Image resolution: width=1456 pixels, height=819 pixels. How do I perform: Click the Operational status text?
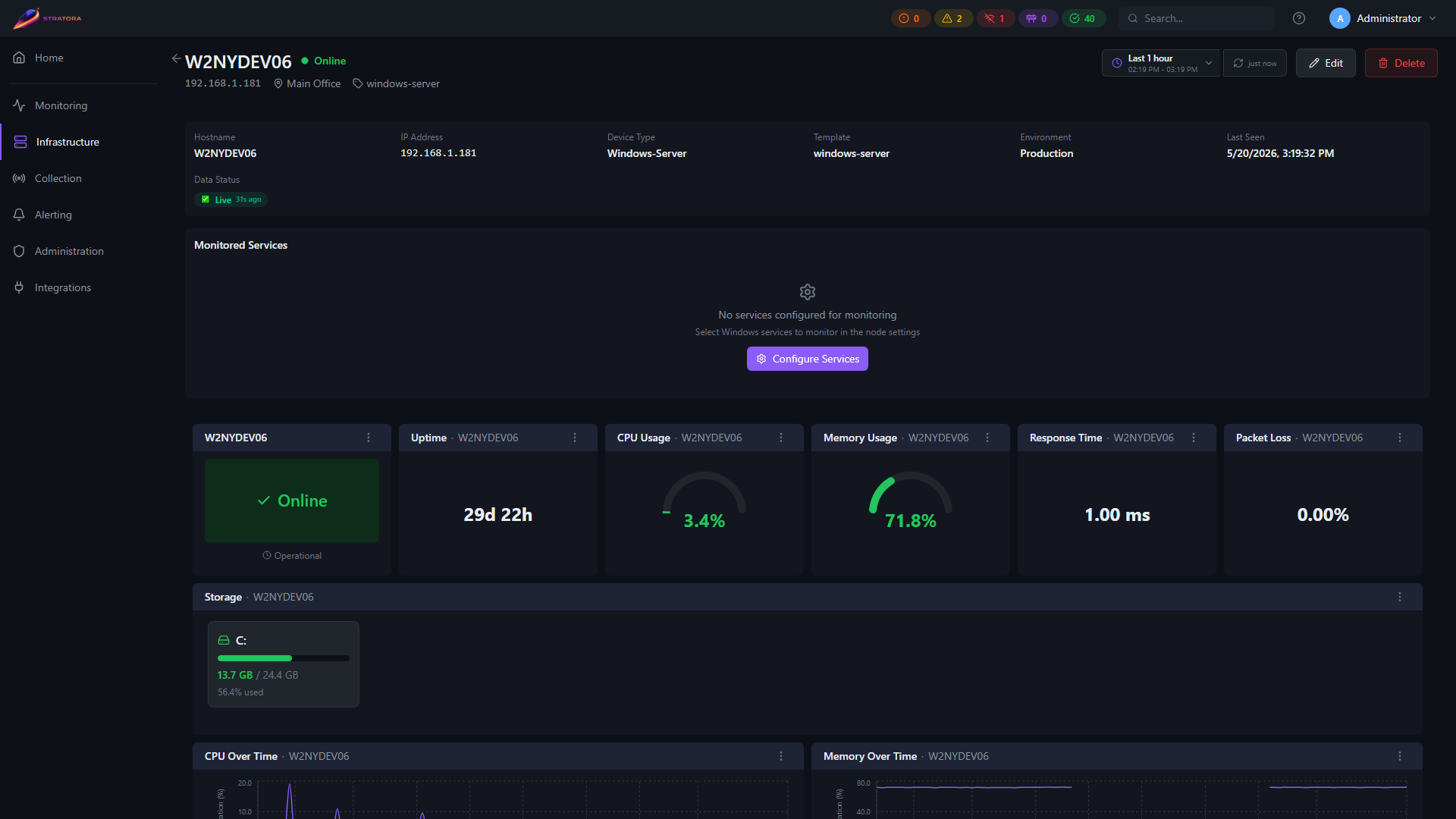pyautogui.click(x=292, y=556)
